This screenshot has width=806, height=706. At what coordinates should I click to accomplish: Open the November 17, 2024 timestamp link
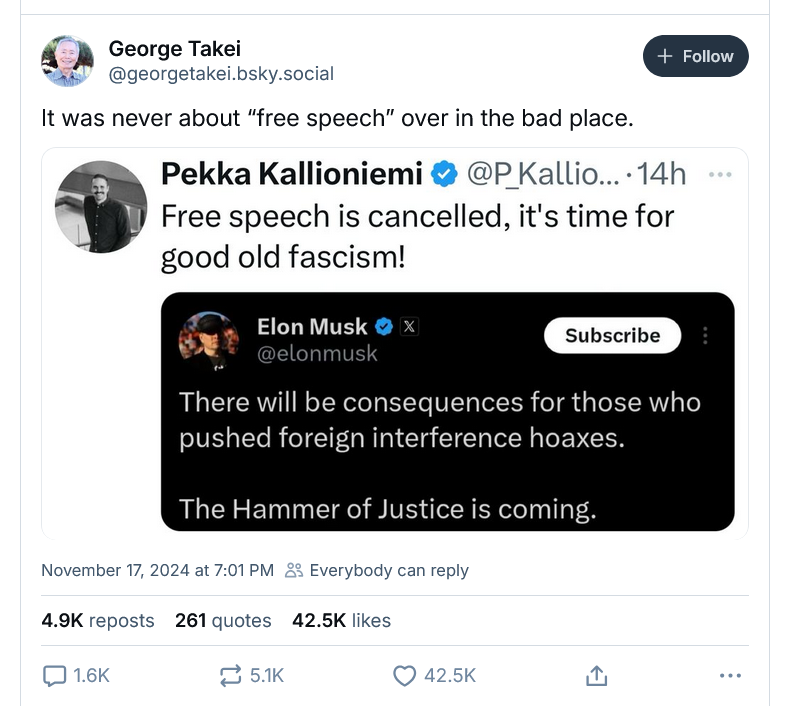coord(157,570)
